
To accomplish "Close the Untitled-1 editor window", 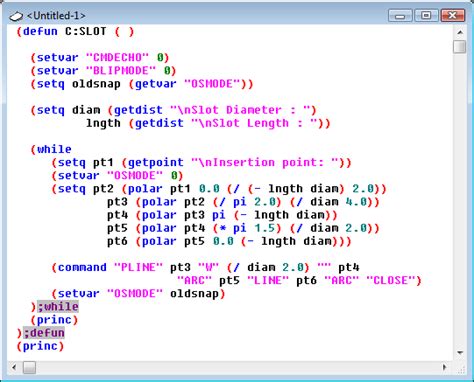I will 453,16.
